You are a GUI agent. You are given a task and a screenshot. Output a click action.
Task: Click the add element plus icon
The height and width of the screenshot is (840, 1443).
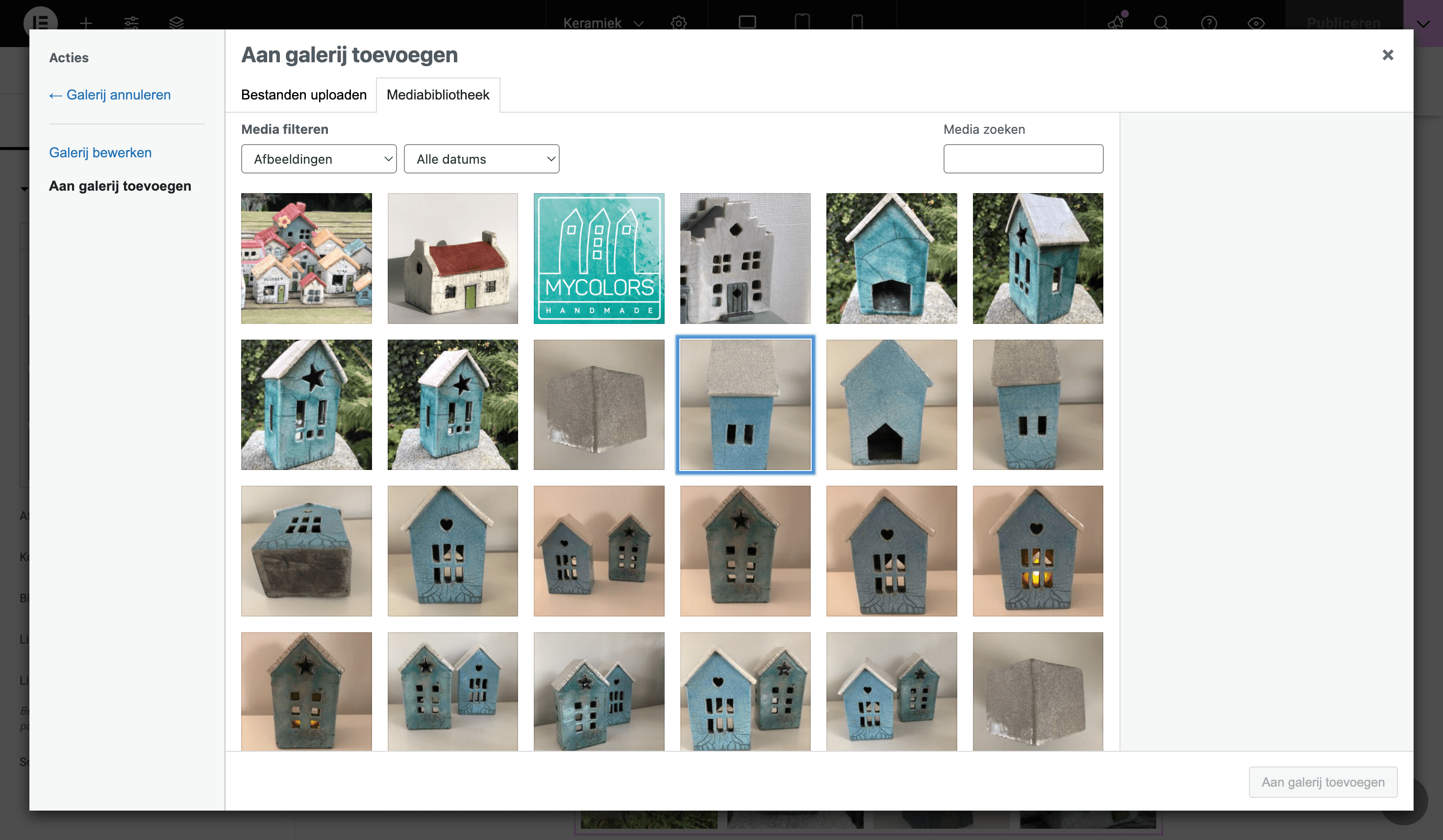tap(86, 23)
